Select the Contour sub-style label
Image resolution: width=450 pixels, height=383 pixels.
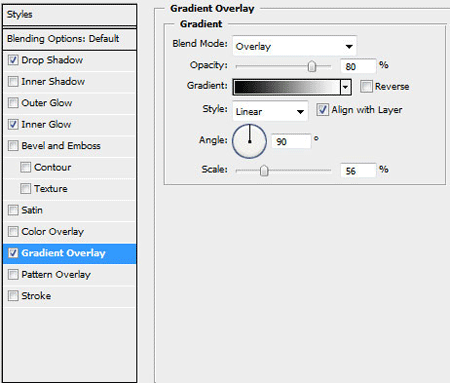pyautogui.click(x=53, y=167)
